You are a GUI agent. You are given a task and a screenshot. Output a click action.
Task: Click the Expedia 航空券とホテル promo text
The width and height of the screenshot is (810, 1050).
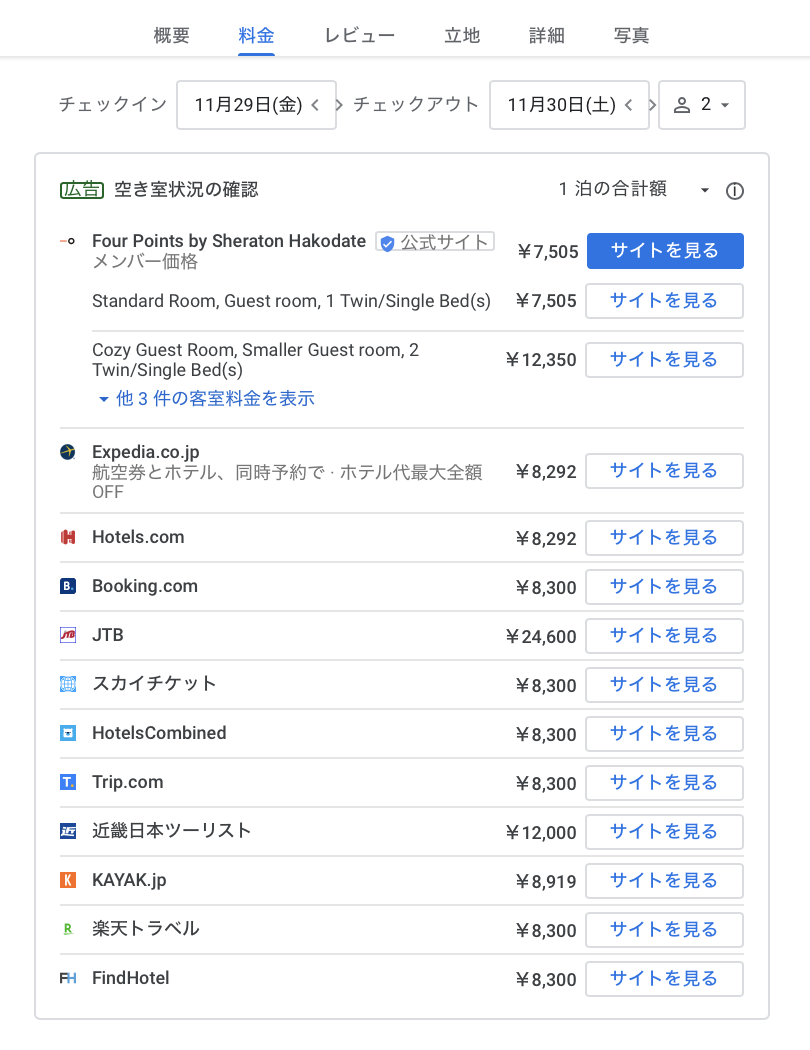(288, 482)
